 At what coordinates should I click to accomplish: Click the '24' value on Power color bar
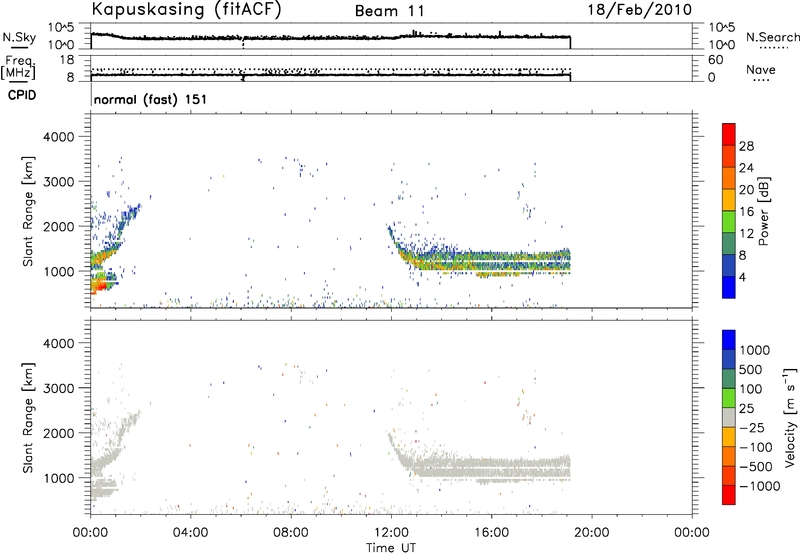746,168
